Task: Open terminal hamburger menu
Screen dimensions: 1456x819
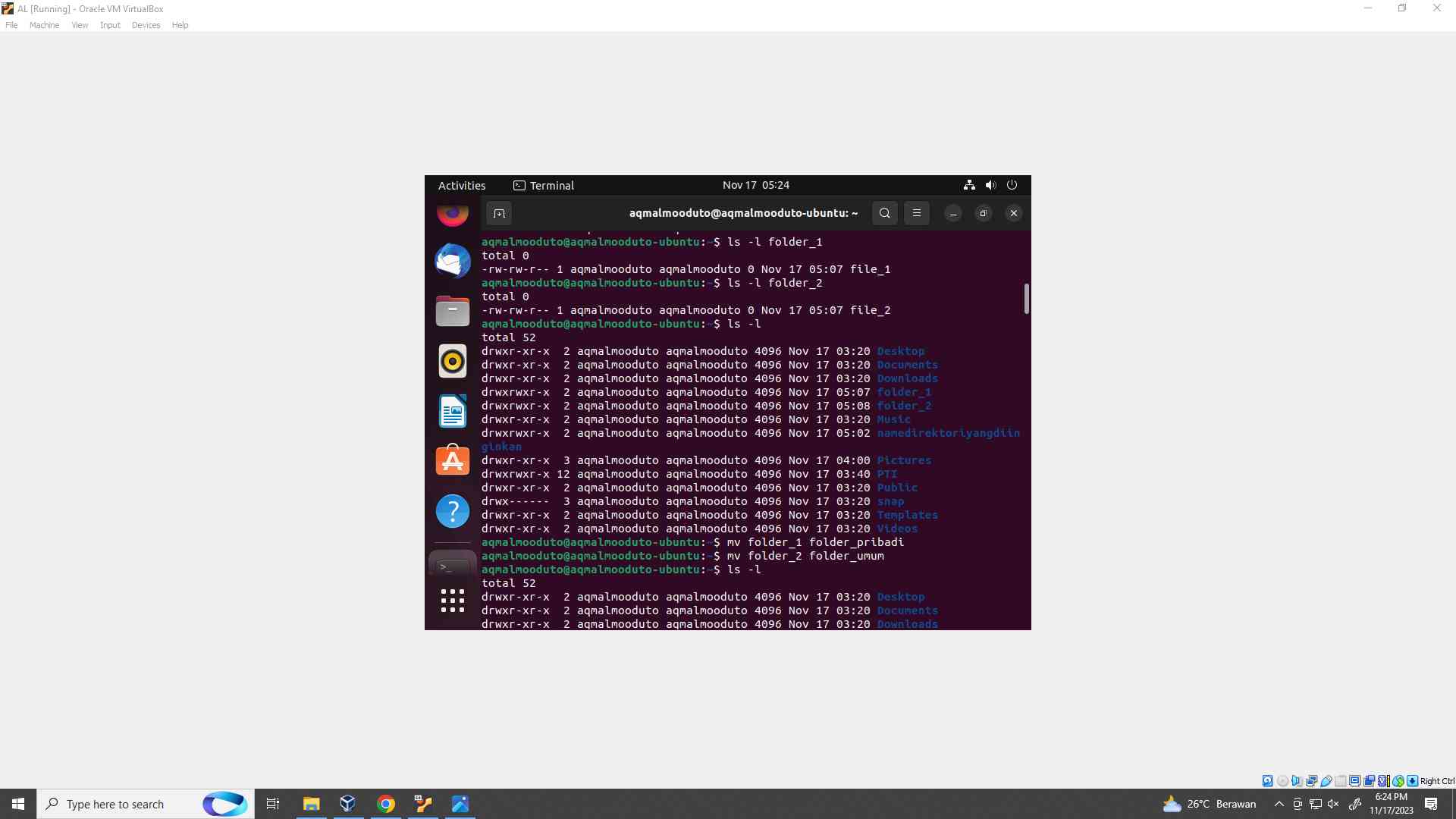Action: pyautogui.click(x=917, y=213)
